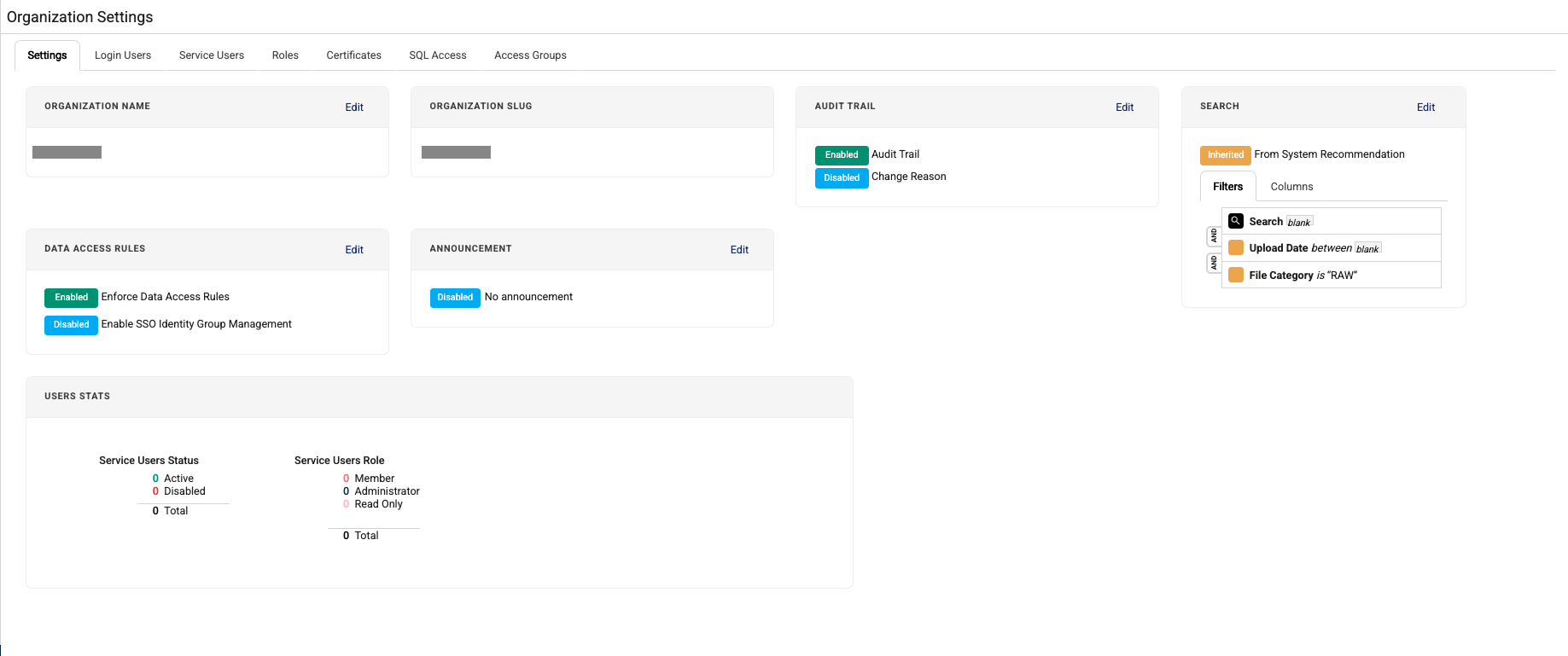
Task: Click the 'Service Users Status' heading
Action: (149, 461)
